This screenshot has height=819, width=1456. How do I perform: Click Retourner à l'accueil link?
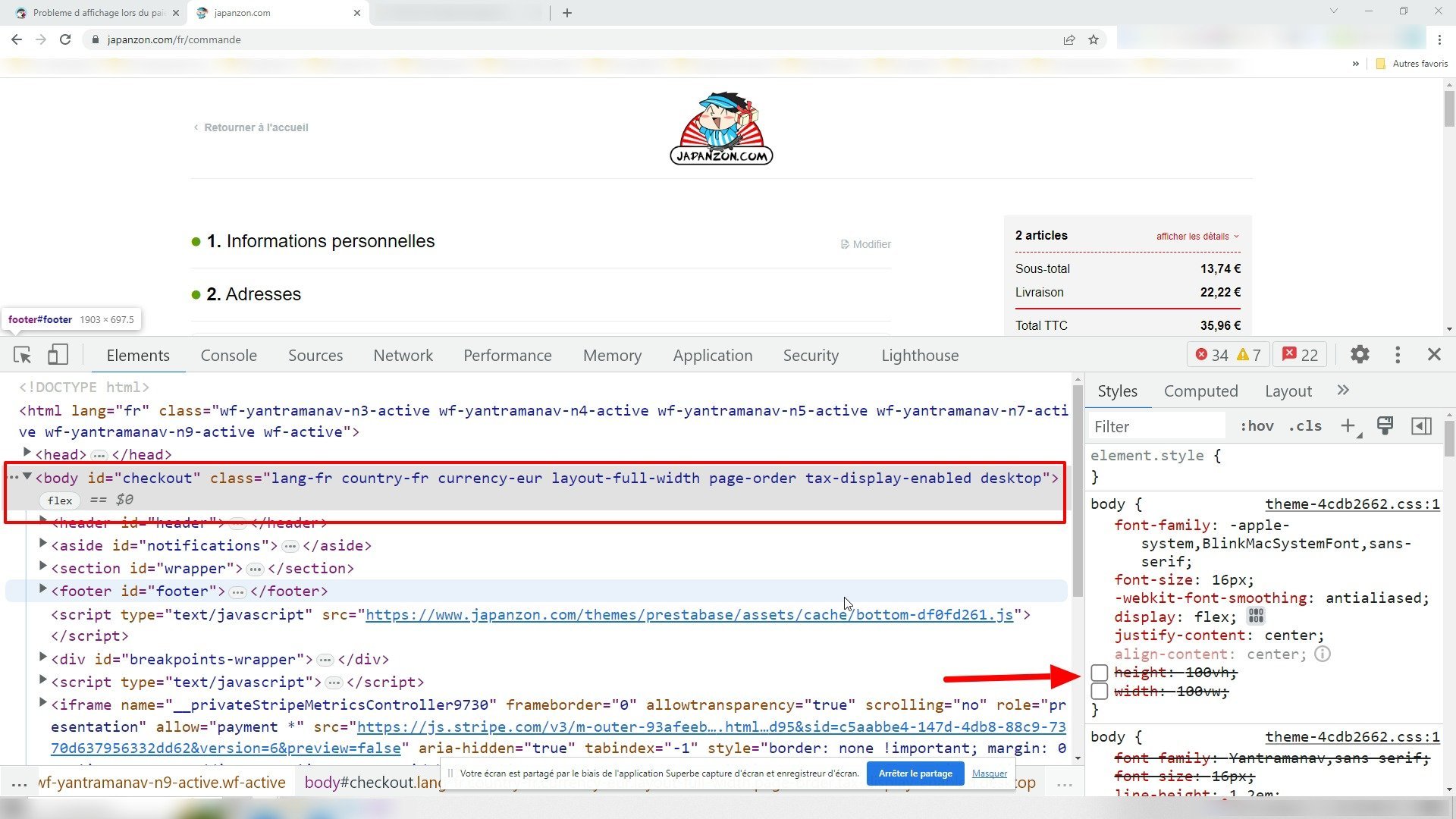coord(251,127)
